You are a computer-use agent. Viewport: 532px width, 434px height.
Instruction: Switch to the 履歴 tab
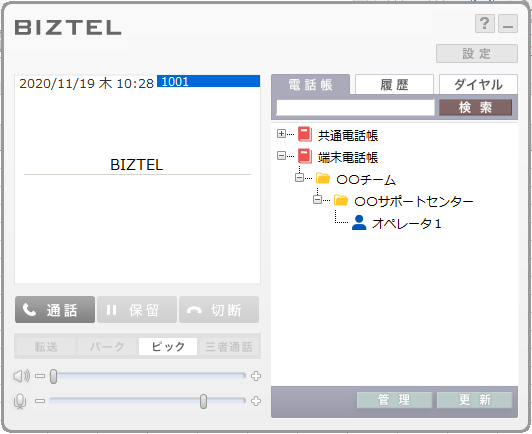pos(394,84)
